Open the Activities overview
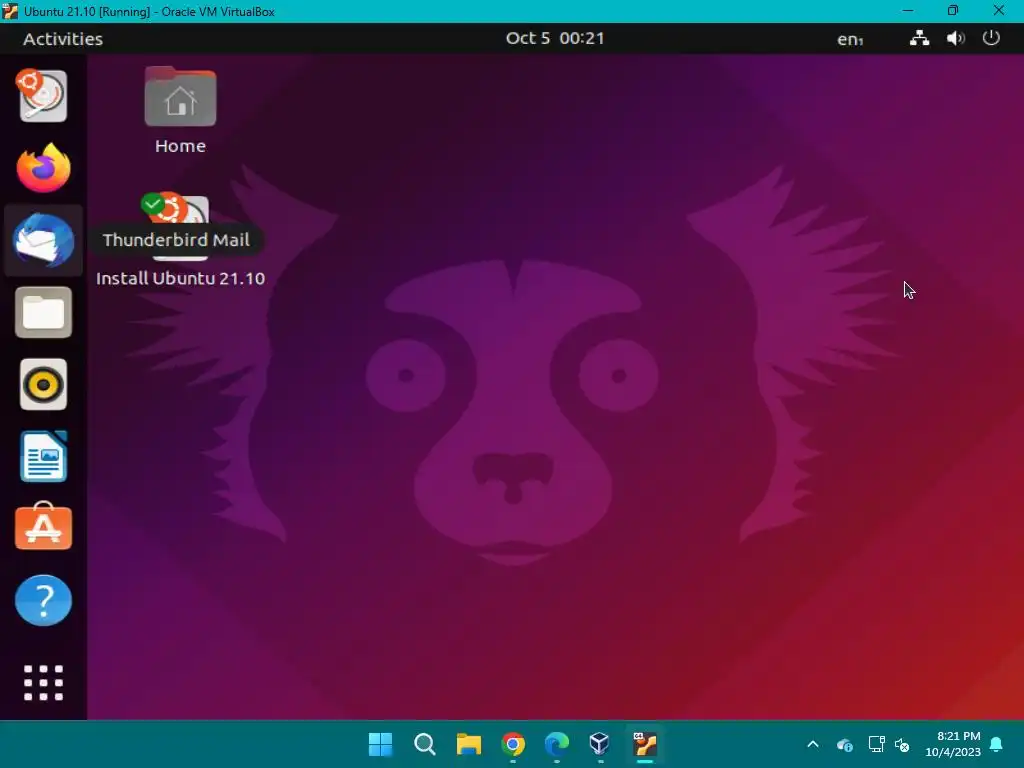 tap(63, 39)
